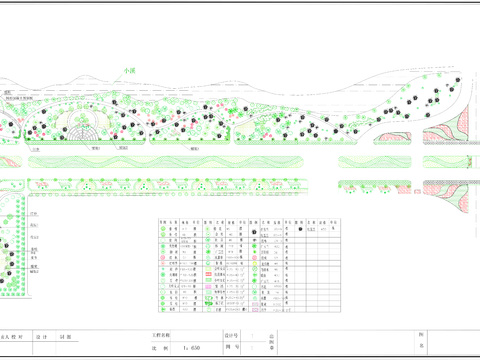Viewport: 480px width, 360px height.
Task: Select the red hatched triangular bed at top right
Action: click(x=447, y=125)
